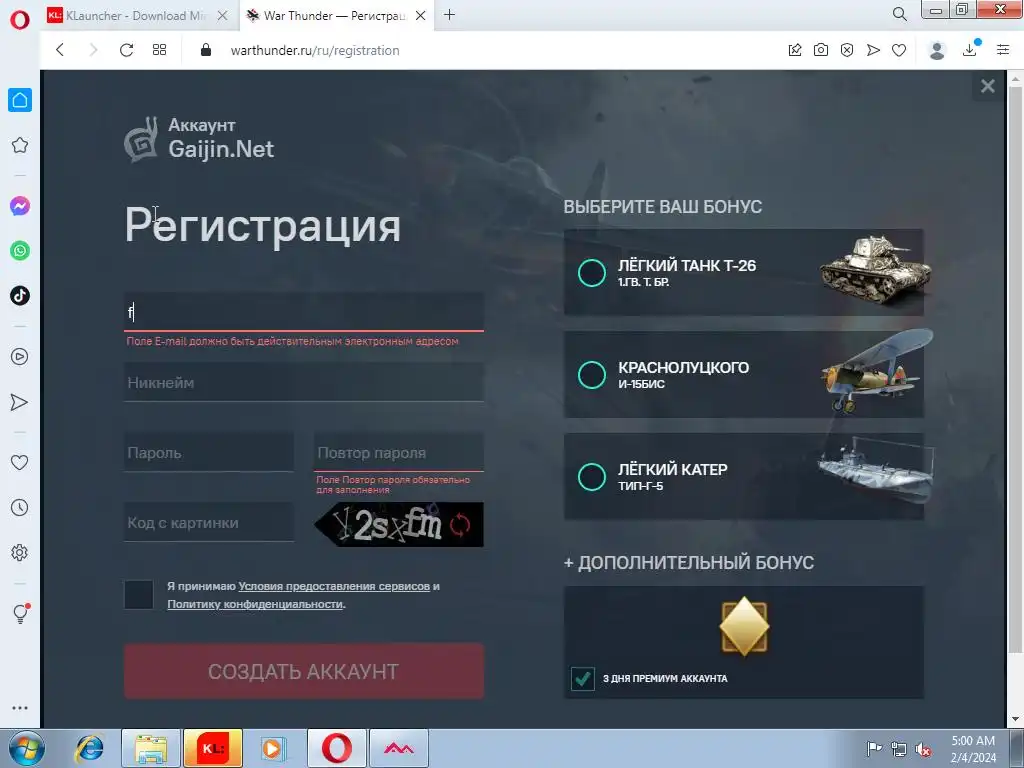Open Bookmarks star in sidebar
This screenshot has height=768, width=1024.
20,145
